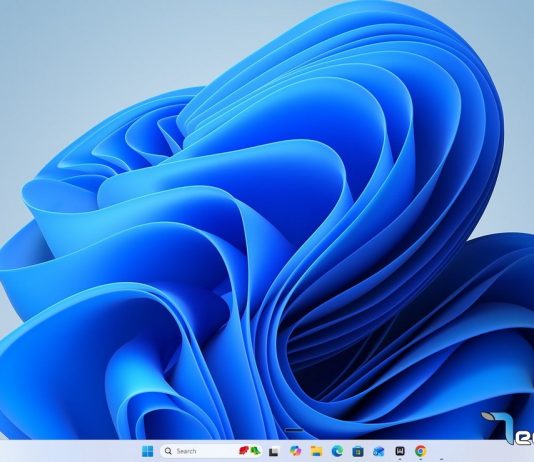Open the Microsoft Store app

click(358, 451)
